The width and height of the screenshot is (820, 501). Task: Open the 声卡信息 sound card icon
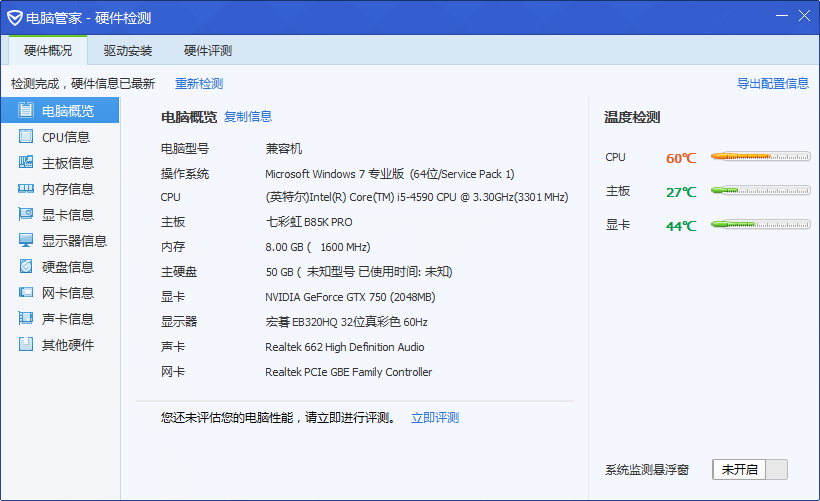pos(26,318)
